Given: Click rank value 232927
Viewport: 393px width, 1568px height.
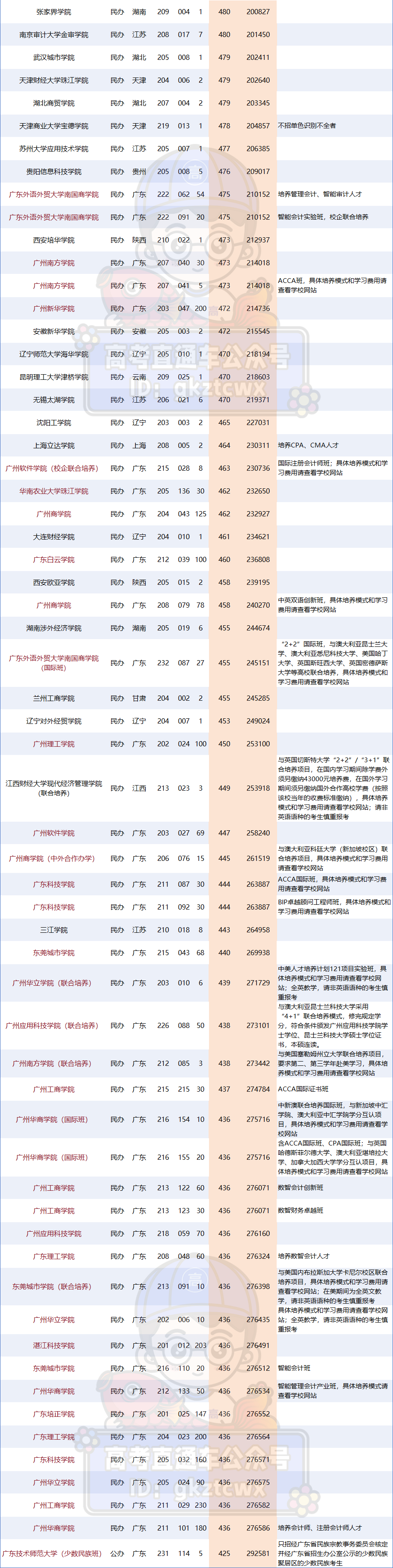Looking at the screenshot, I should click(258, 514).
